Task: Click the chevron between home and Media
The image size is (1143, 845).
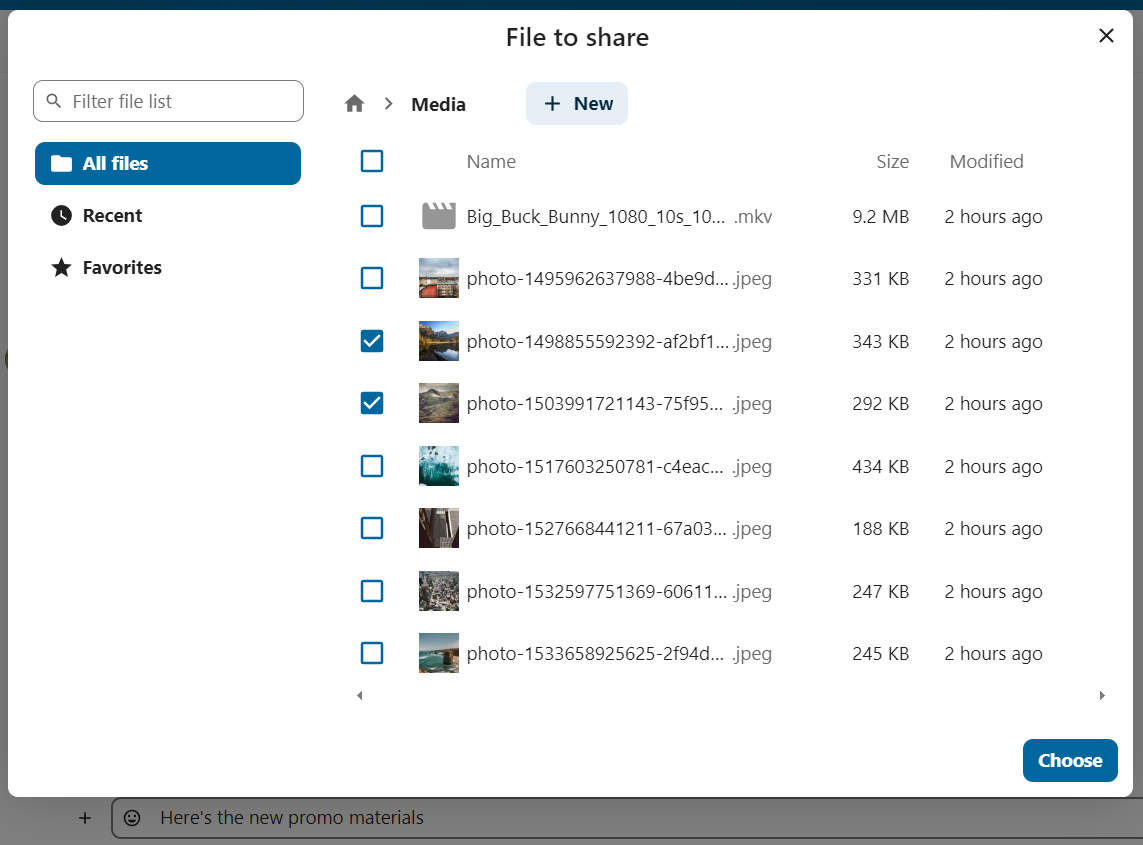Action: coord(388,103)
